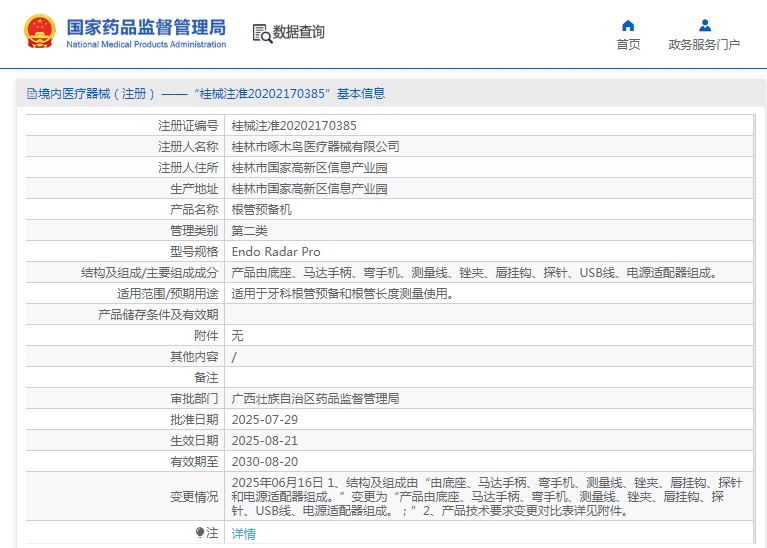Click 适用于牙科根管预备和根管长度测量使用 text
Image resolution: width=767 pixels, height=548 pixels.
click(342, 294)
